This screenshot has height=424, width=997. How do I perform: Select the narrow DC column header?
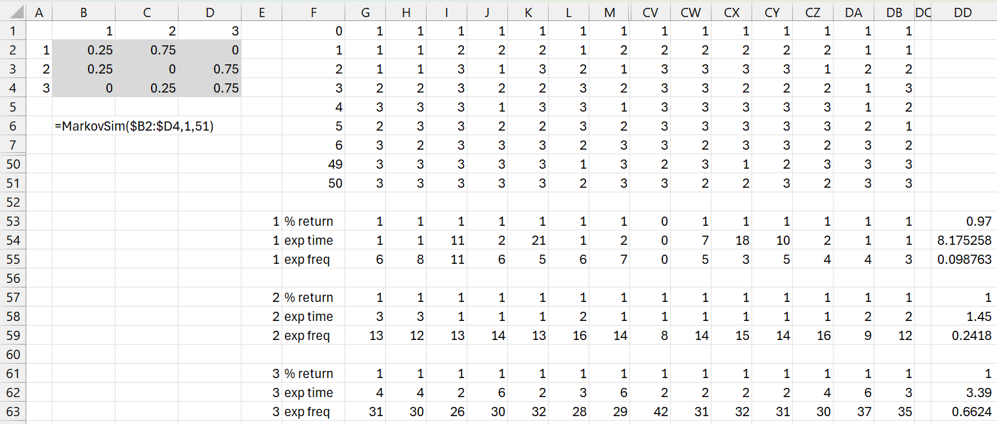pos(922,13)
